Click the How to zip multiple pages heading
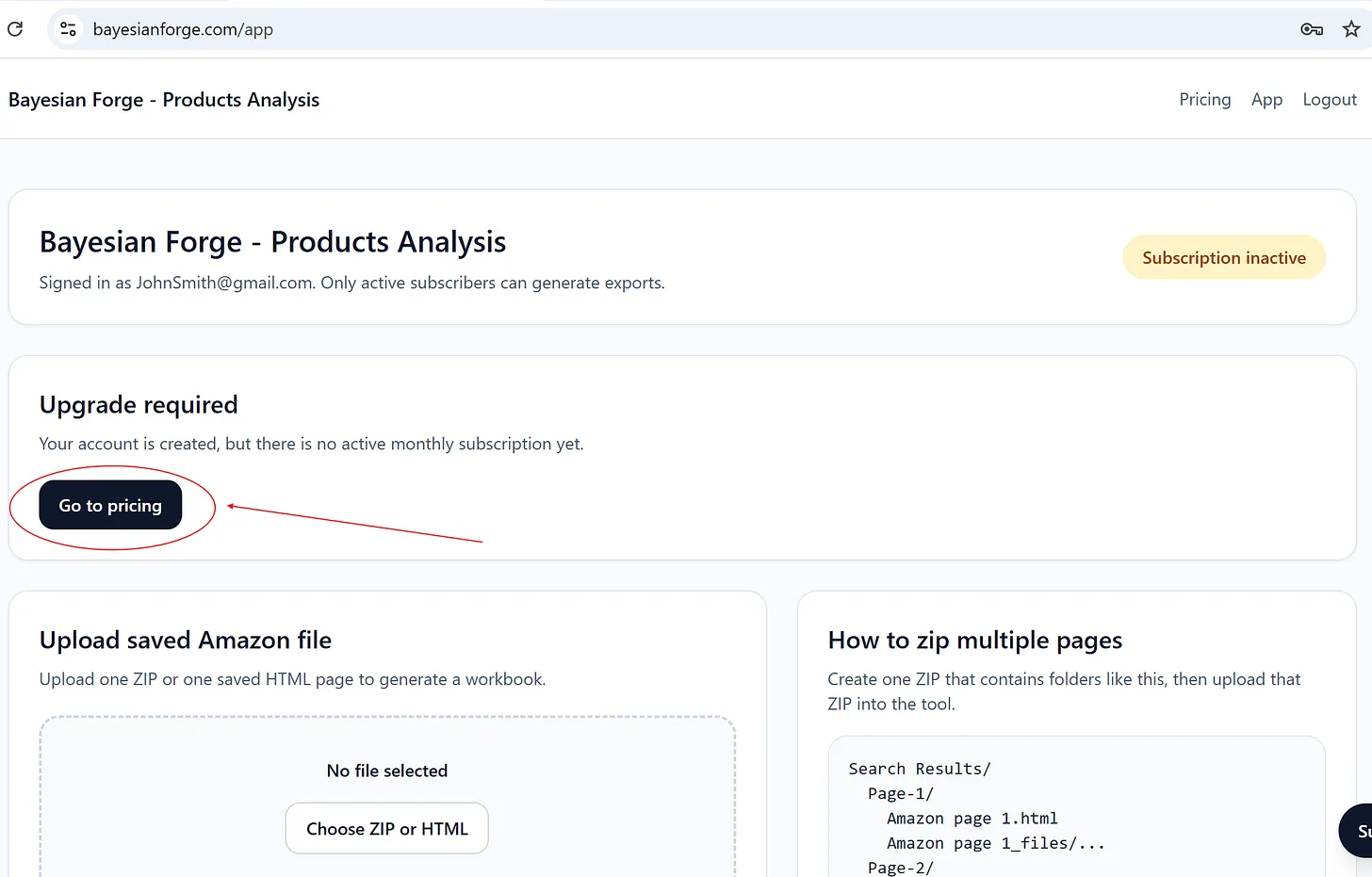This screenshot has height=877, width=1372. tap(974, 641)
